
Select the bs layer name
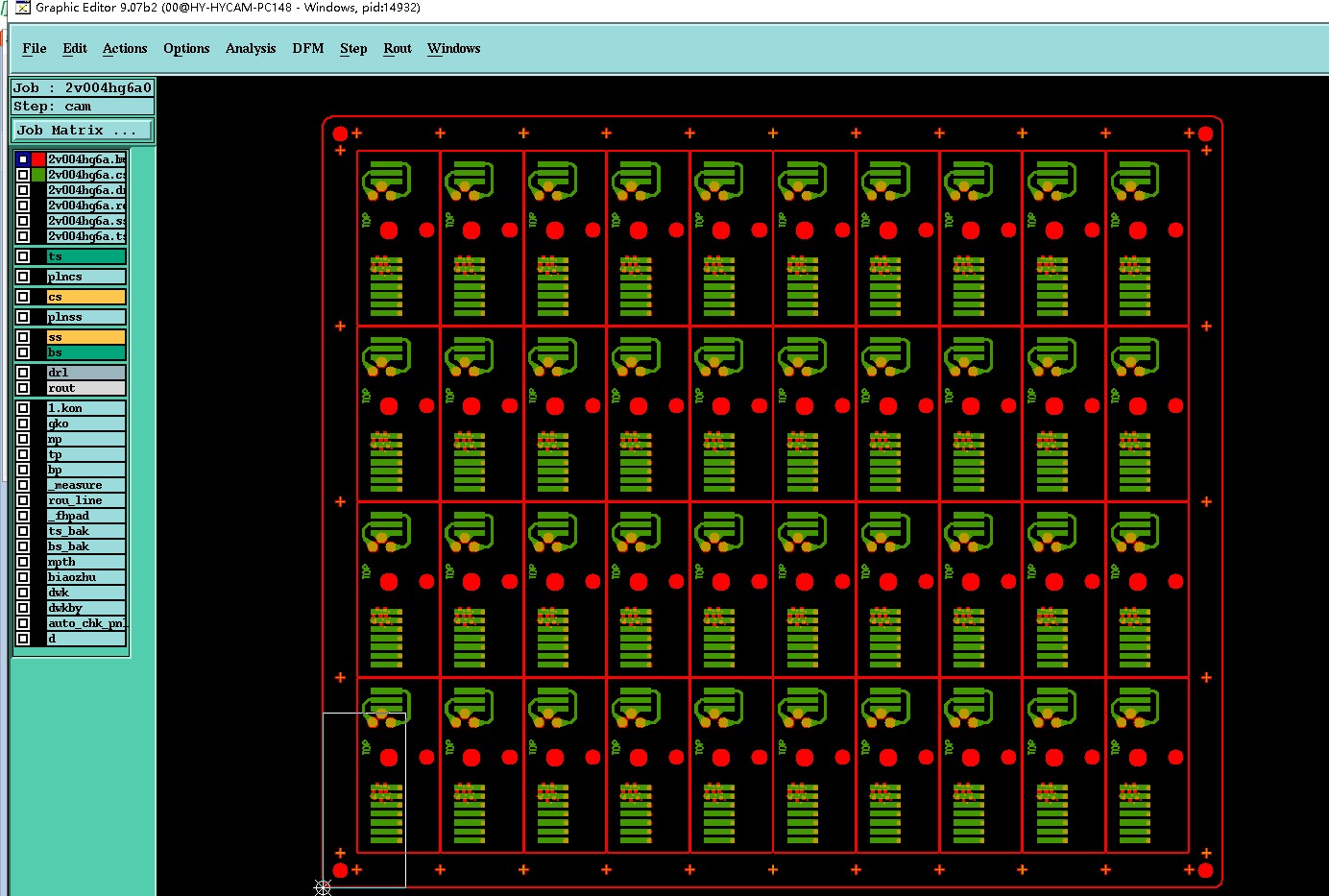pyautogui.click(x=86, y=352)
